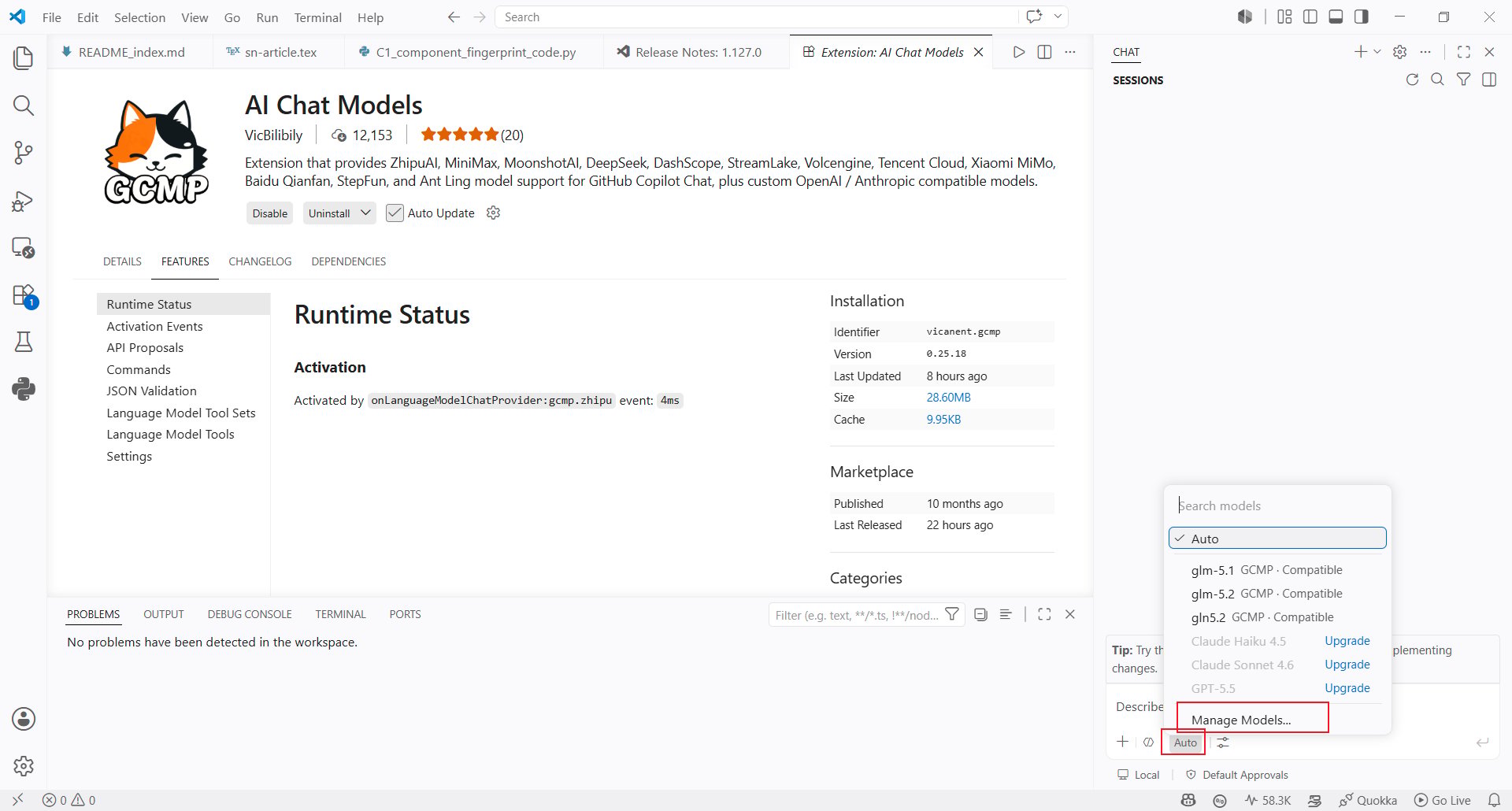
Task: Click the Quokka status bar item
Action: 1368,800
